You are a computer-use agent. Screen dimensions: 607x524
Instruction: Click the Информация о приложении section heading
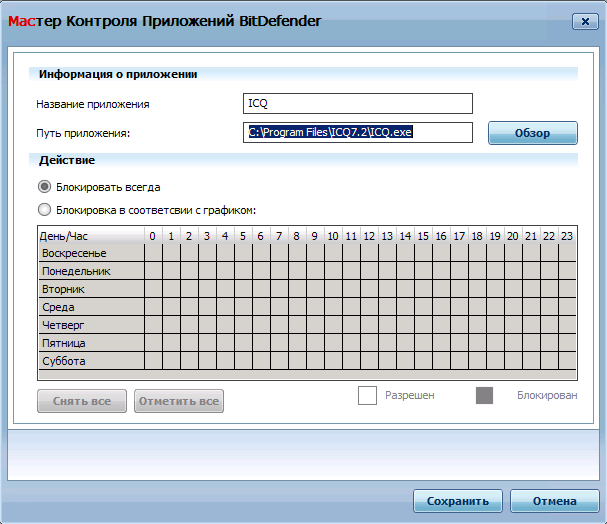click(118, 74)
